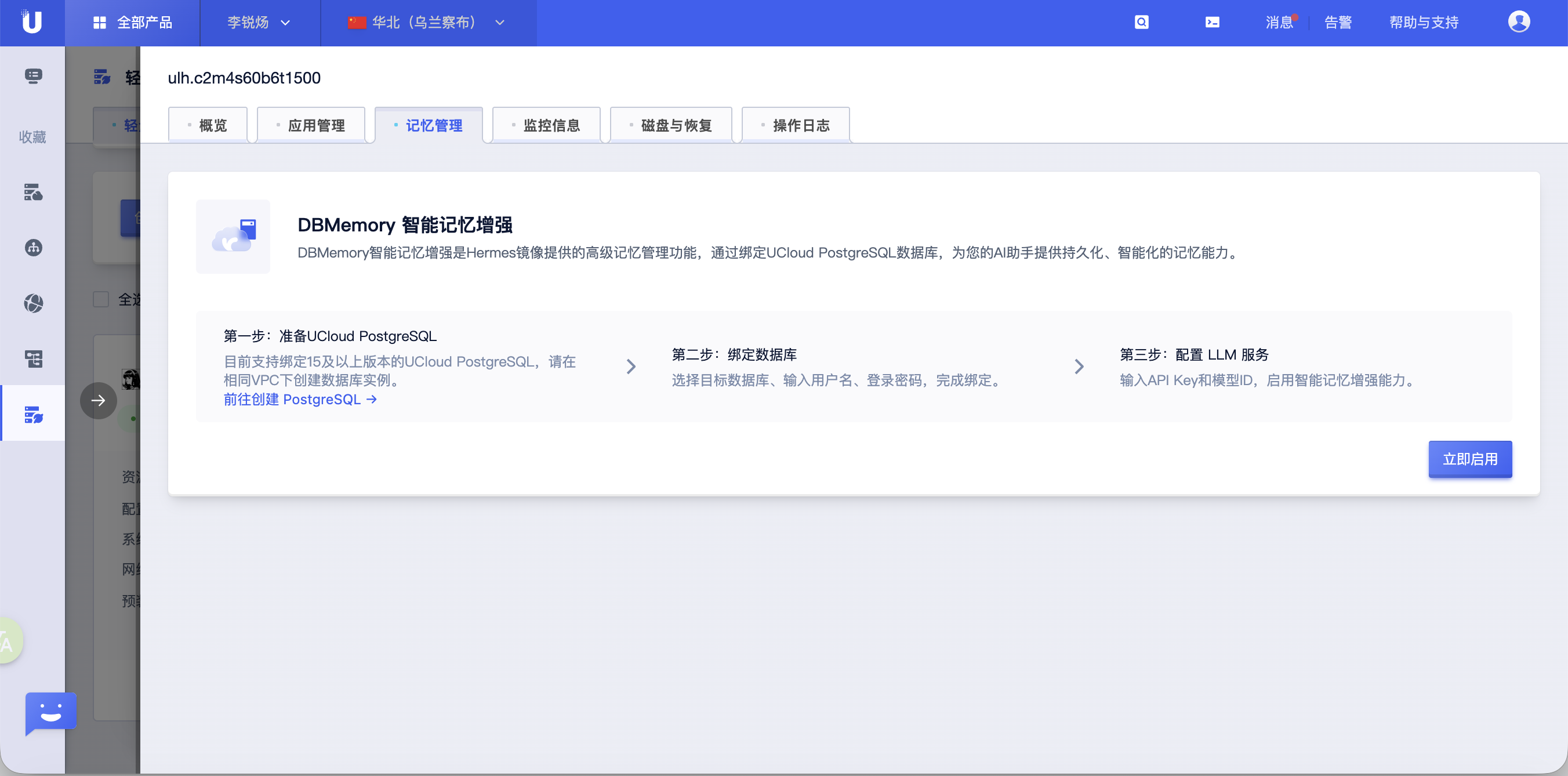Click the network topology sidebar icon
This screenshot has height=776, width=1568.
pyautogui.click(x=33, y=248)
